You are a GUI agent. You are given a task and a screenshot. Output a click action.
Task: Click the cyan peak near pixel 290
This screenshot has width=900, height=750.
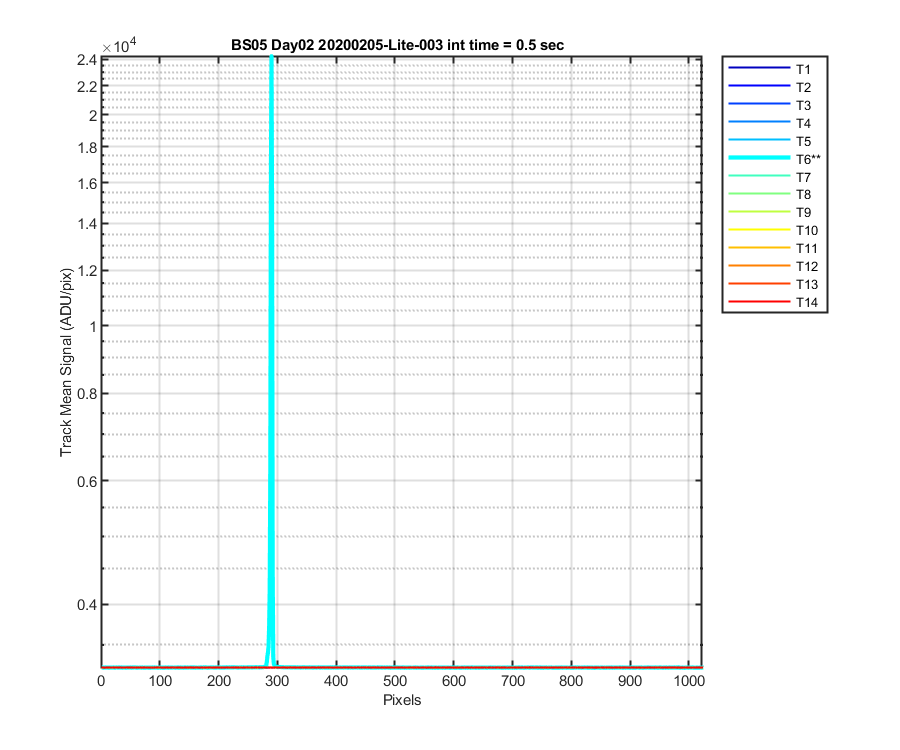pos(271,362)
